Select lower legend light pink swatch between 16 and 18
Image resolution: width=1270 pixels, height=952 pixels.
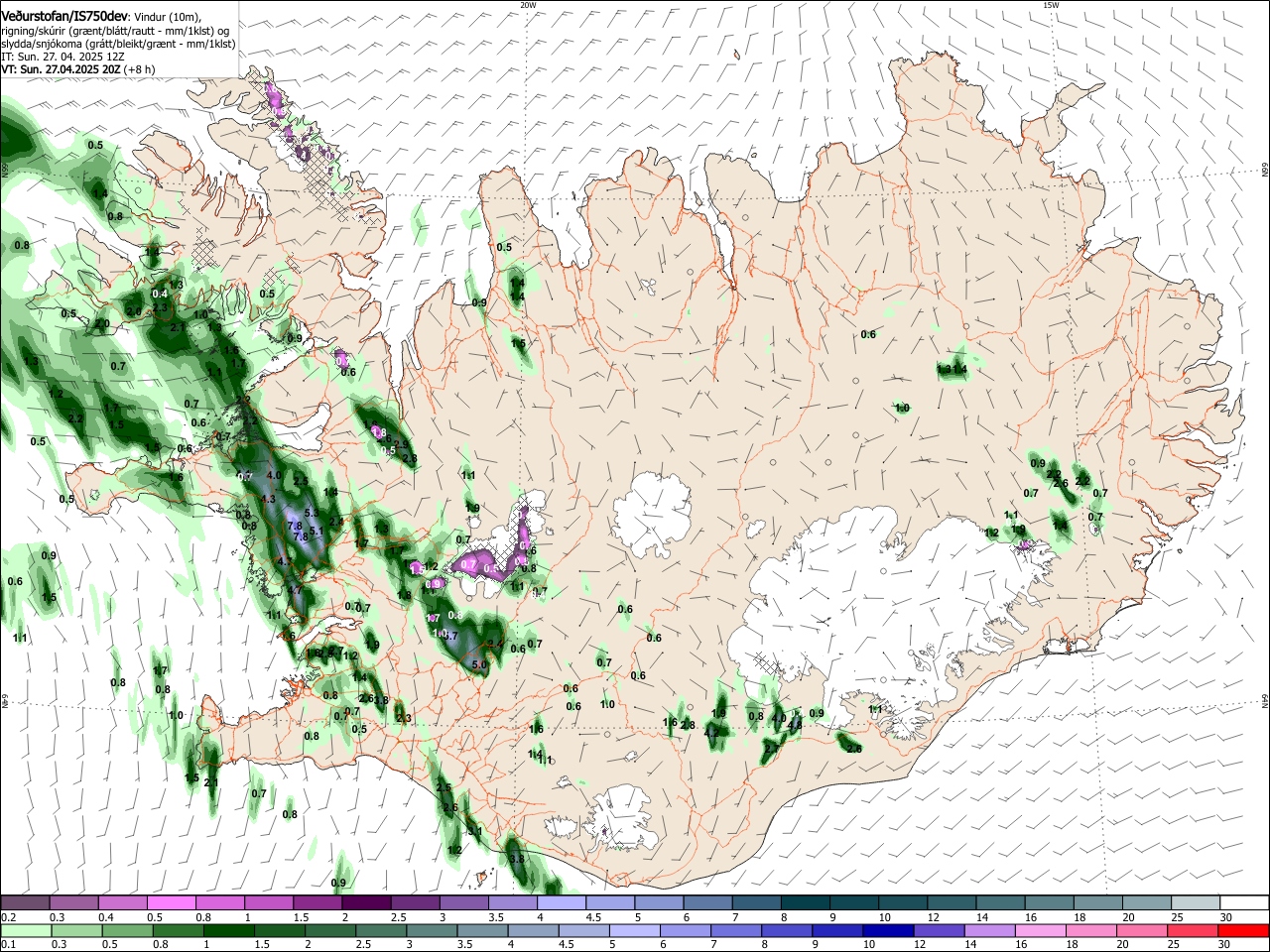pos(1039,930)
